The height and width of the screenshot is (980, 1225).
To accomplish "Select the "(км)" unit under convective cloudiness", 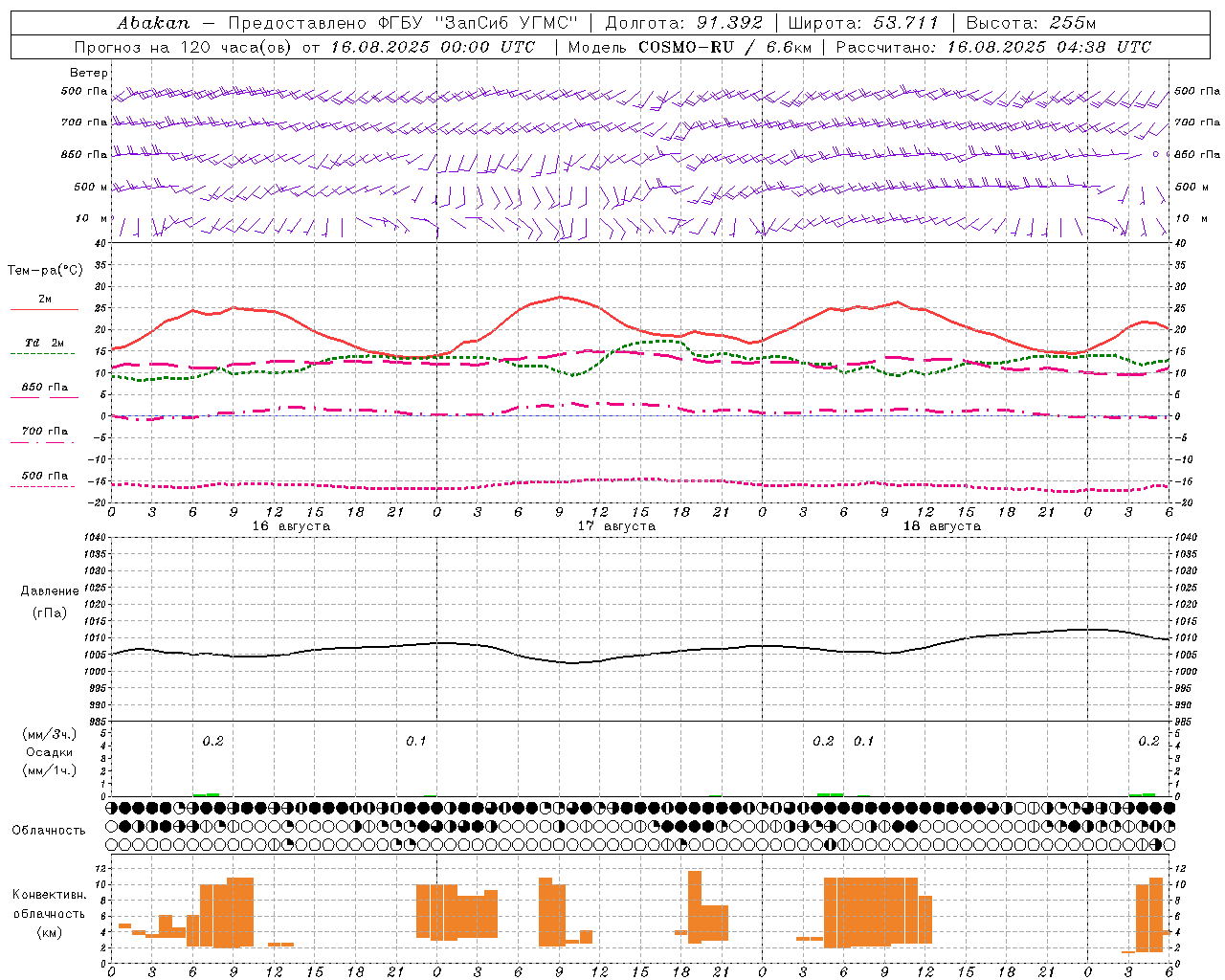I will point(50,932).
